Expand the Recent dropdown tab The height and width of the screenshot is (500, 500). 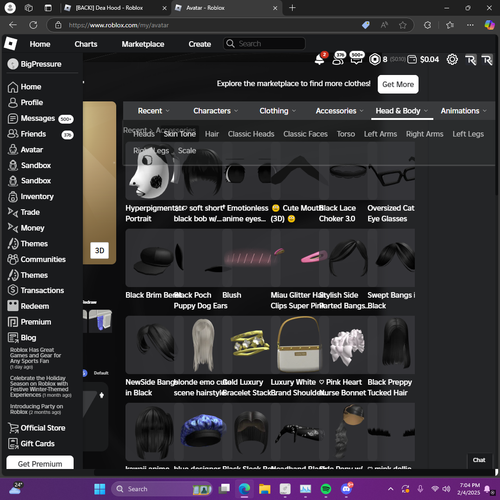click(153, 111)
